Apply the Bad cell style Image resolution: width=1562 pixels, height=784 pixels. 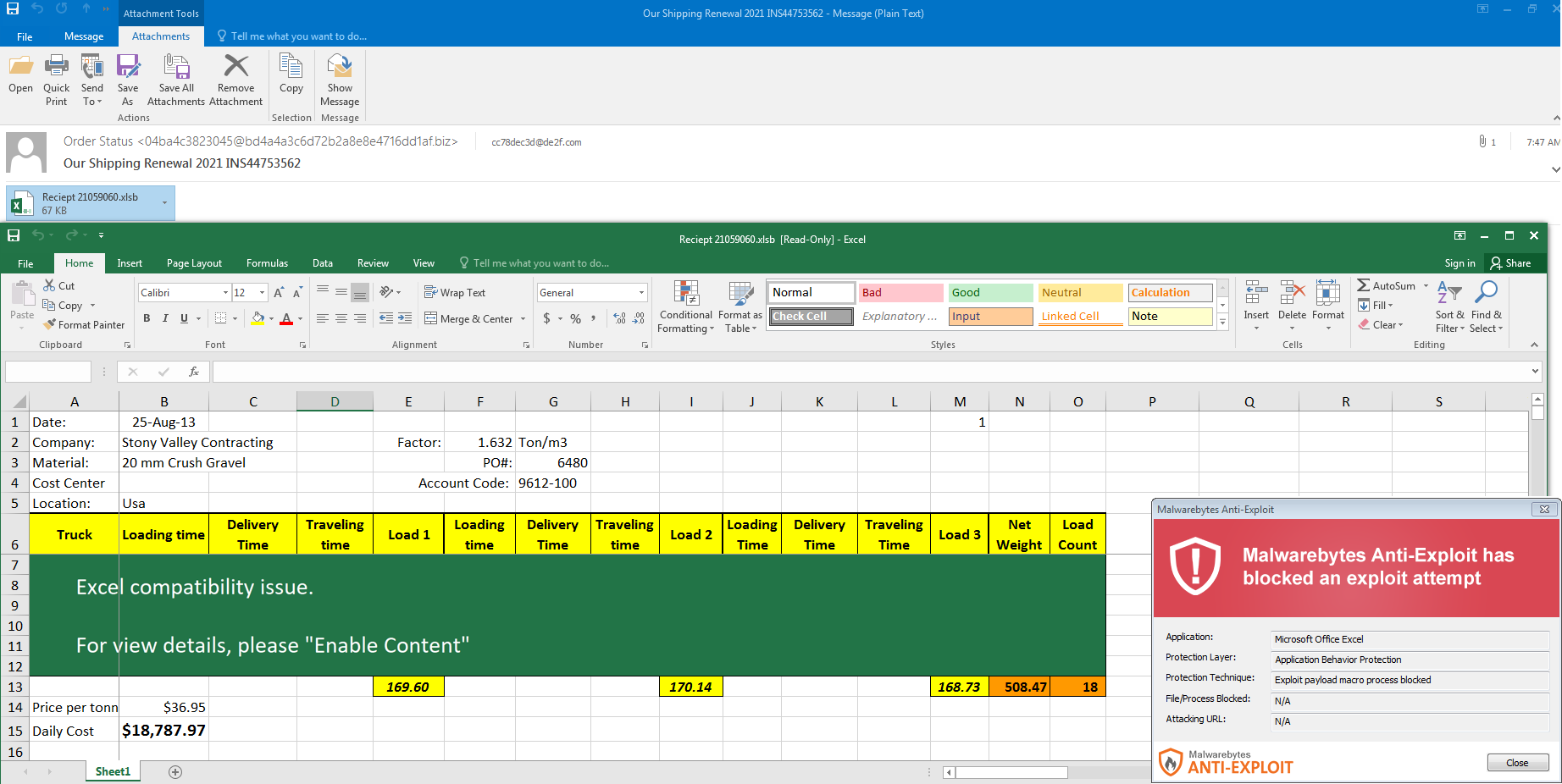(900, 292)
